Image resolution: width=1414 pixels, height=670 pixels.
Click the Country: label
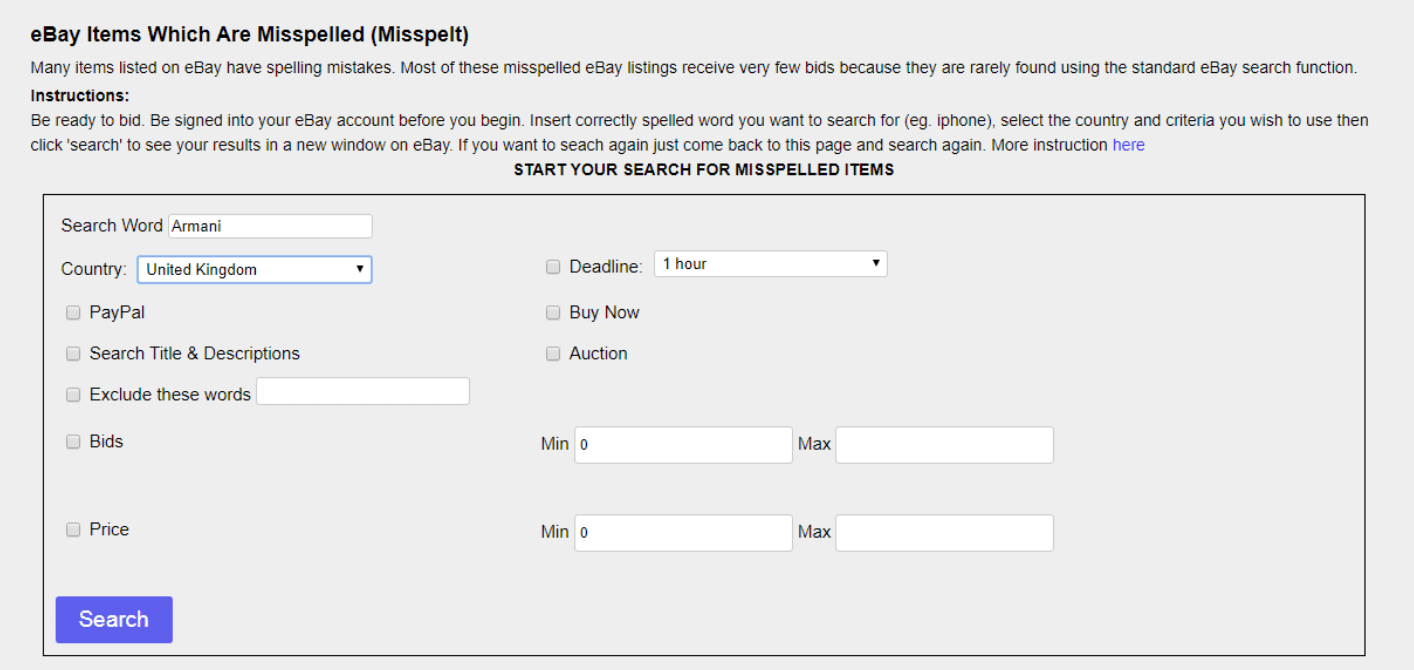click(94, 269)
